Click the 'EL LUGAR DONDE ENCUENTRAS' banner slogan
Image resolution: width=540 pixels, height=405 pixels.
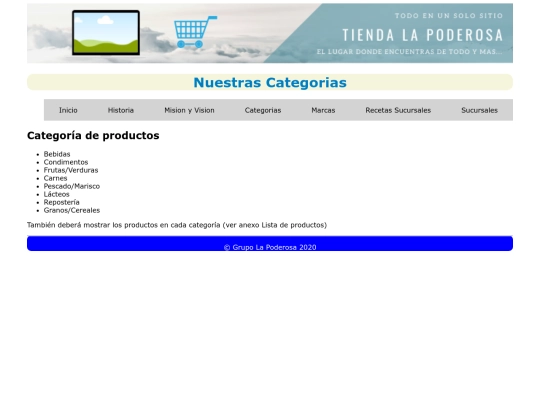[x=409, y=52]
